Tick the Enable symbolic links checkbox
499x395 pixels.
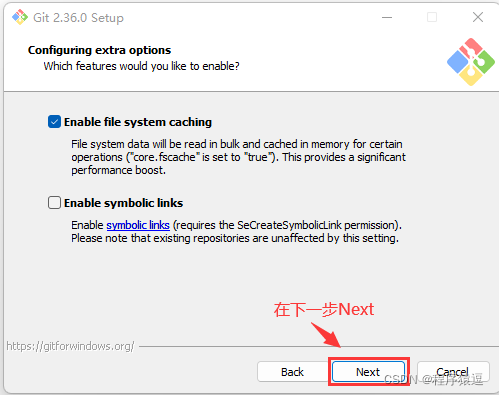tap(54, 203)
